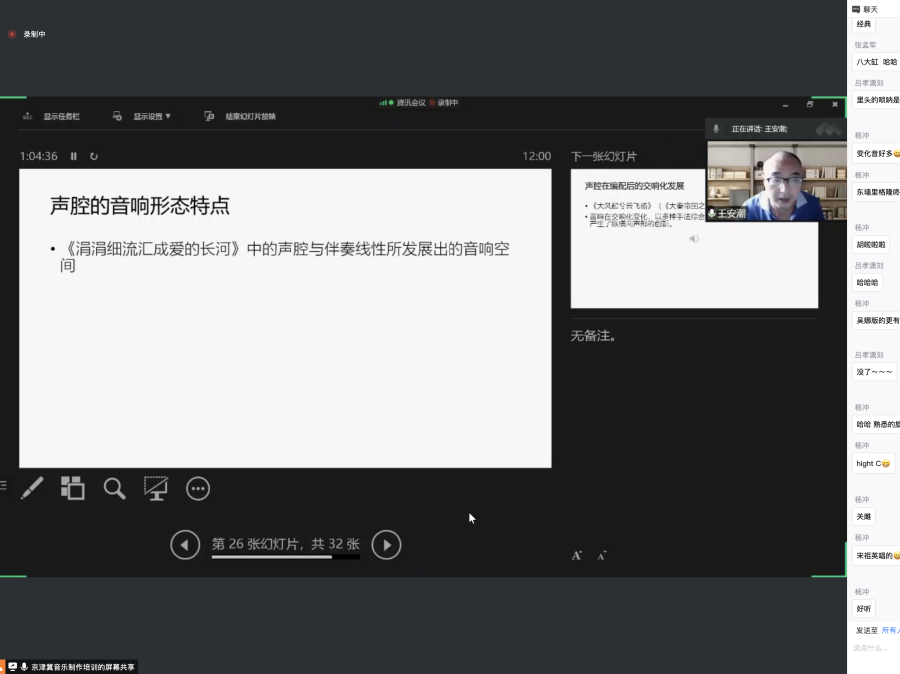Click the chat message 经典

863,24
